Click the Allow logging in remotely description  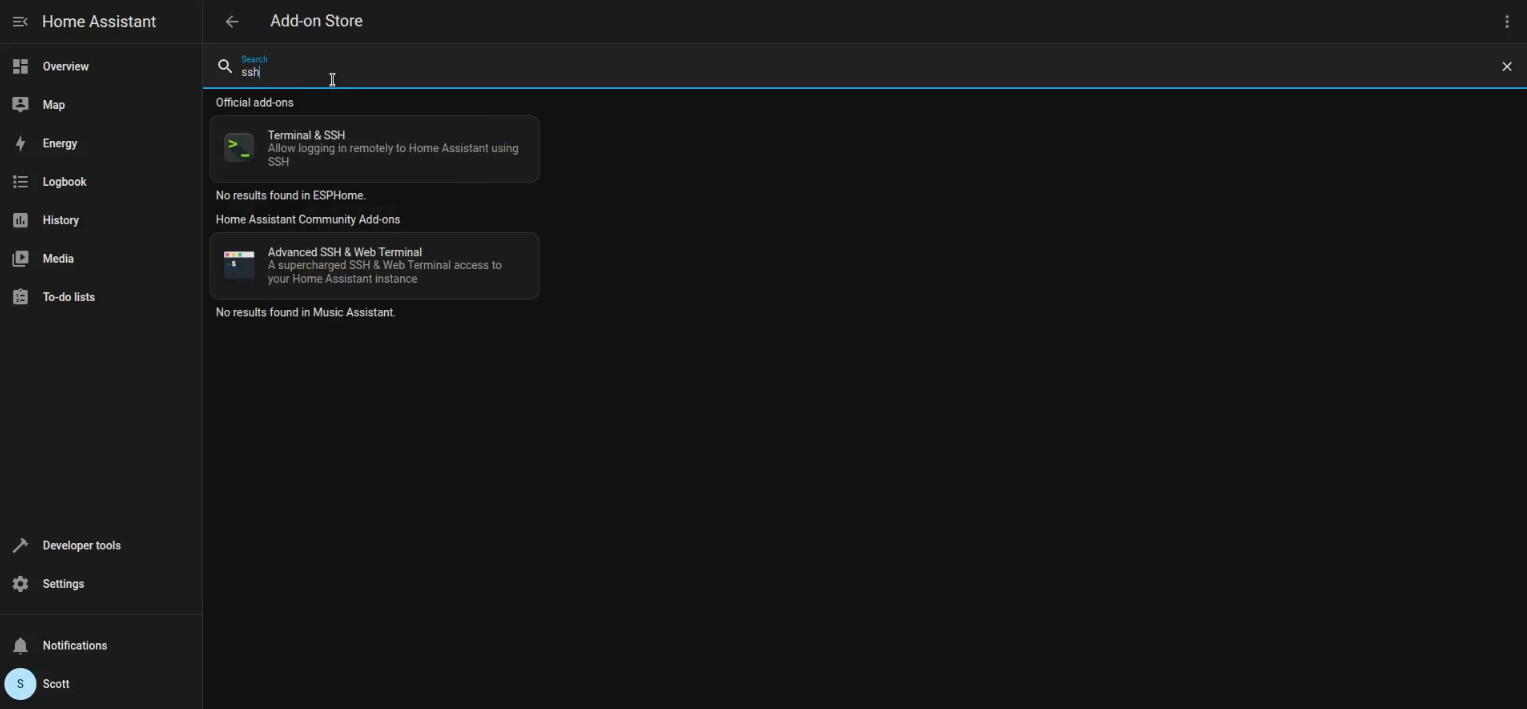[393, 155]
